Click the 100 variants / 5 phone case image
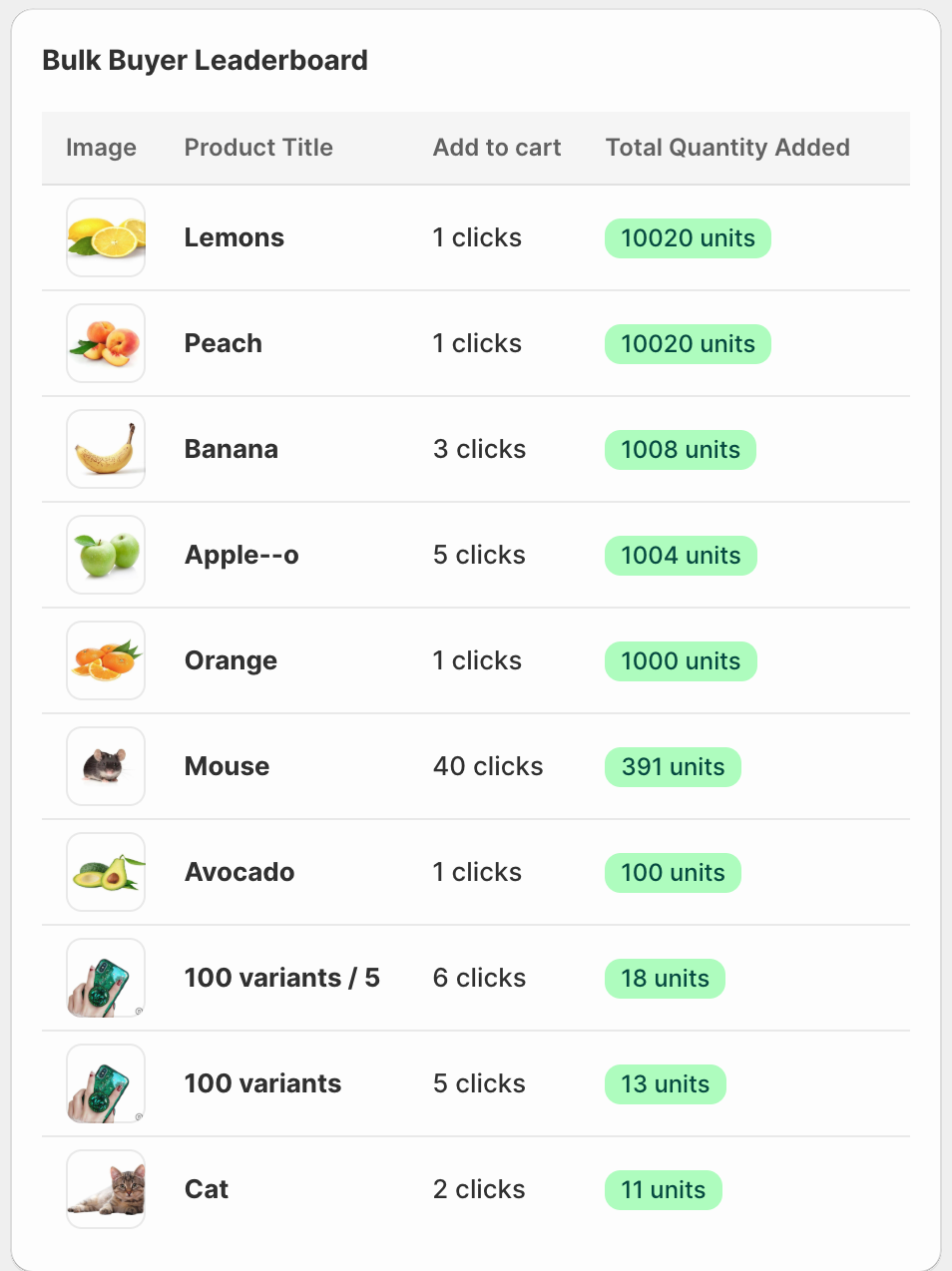Screen dimensions: 952x1271 pyautogui.click(x=106, y=978)
